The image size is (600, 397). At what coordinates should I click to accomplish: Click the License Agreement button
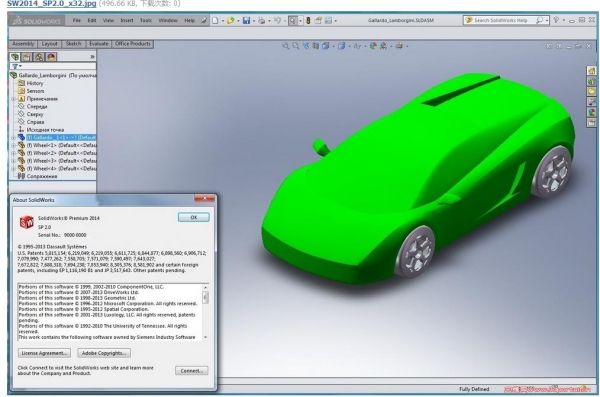(x=44, y=353)
